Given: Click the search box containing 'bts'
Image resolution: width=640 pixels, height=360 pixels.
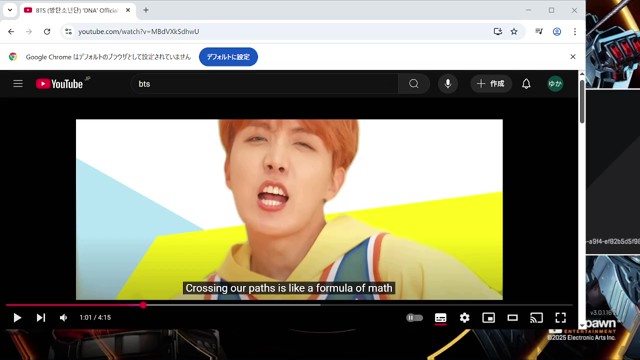Looking at the screenshot, I should (x=264, y=84).
